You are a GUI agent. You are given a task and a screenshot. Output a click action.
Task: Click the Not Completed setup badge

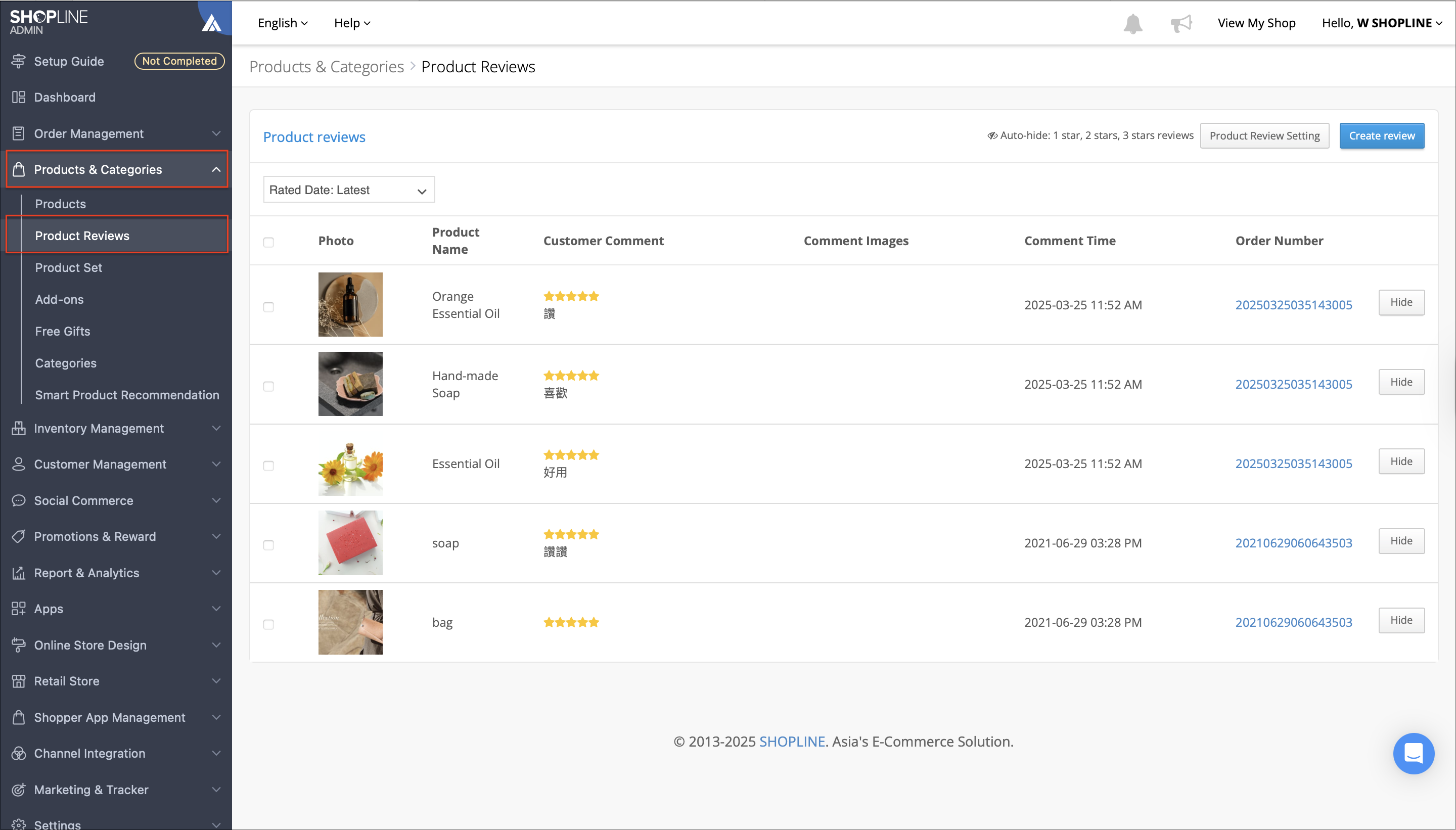pyautogui.click(x=179, y=61)
